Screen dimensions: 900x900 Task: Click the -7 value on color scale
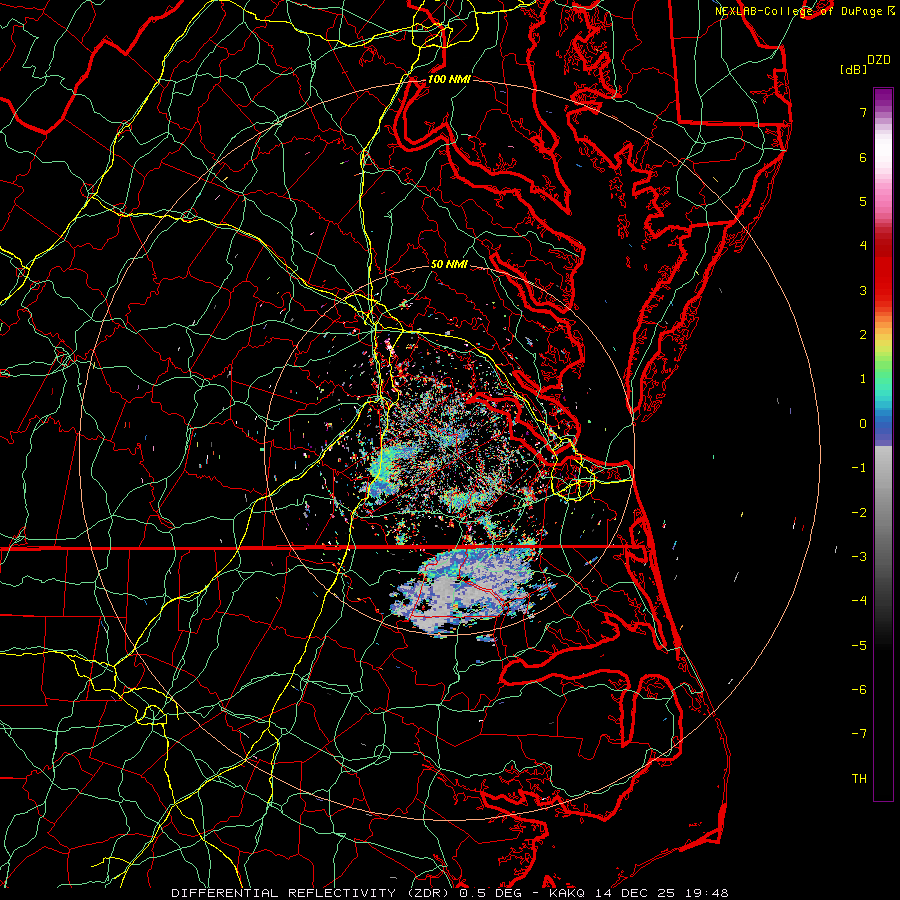[859, 734]
